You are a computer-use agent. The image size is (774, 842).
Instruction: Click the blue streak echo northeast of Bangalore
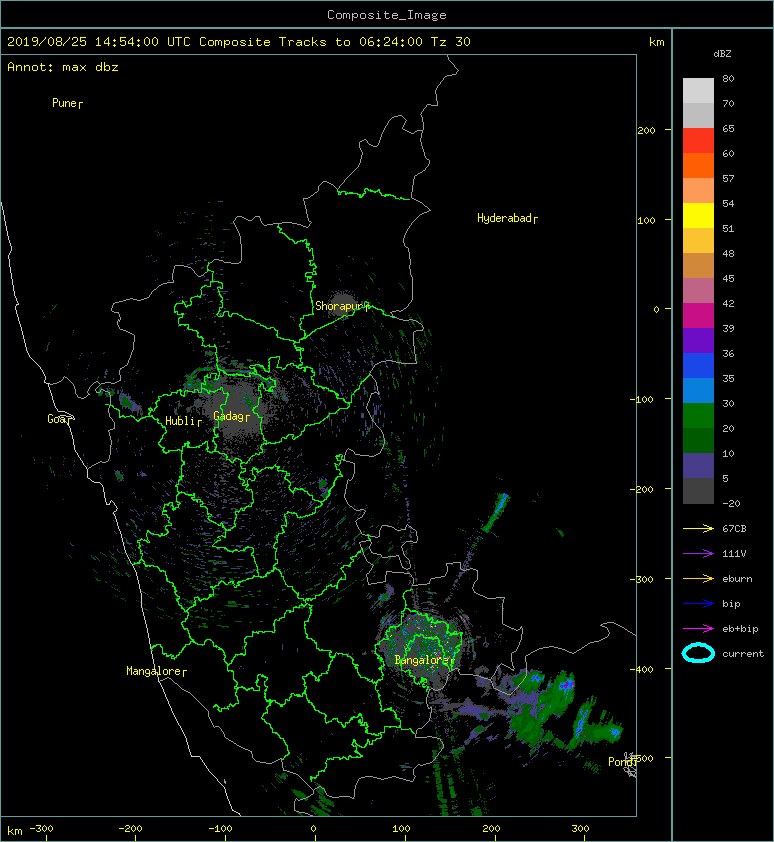[x=496, y=512]
